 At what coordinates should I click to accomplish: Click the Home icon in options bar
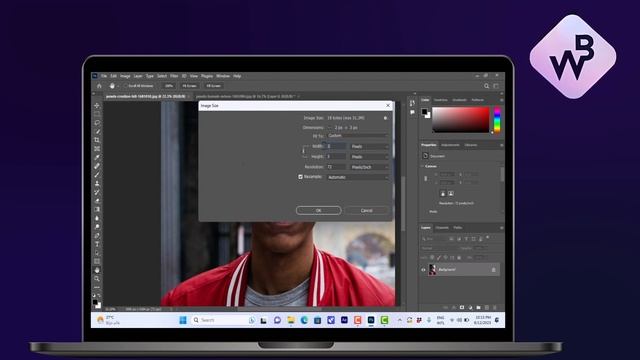click(99, 86)
